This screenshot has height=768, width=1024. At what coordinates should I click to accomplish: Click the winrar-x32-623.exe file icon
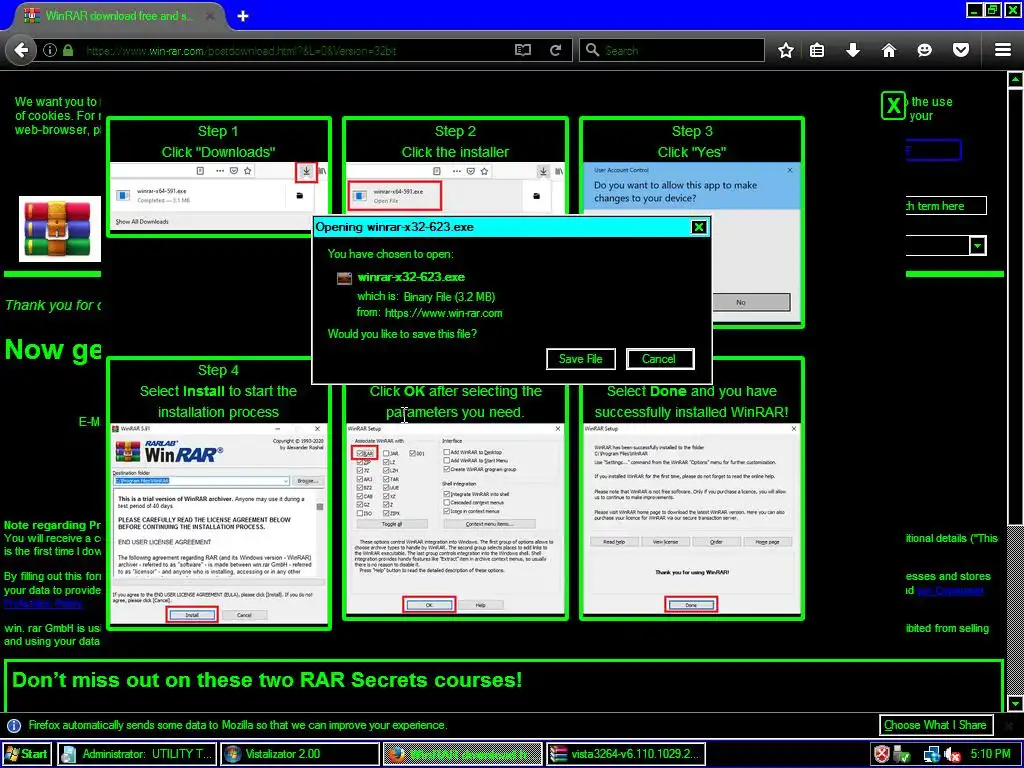point(344,278)
